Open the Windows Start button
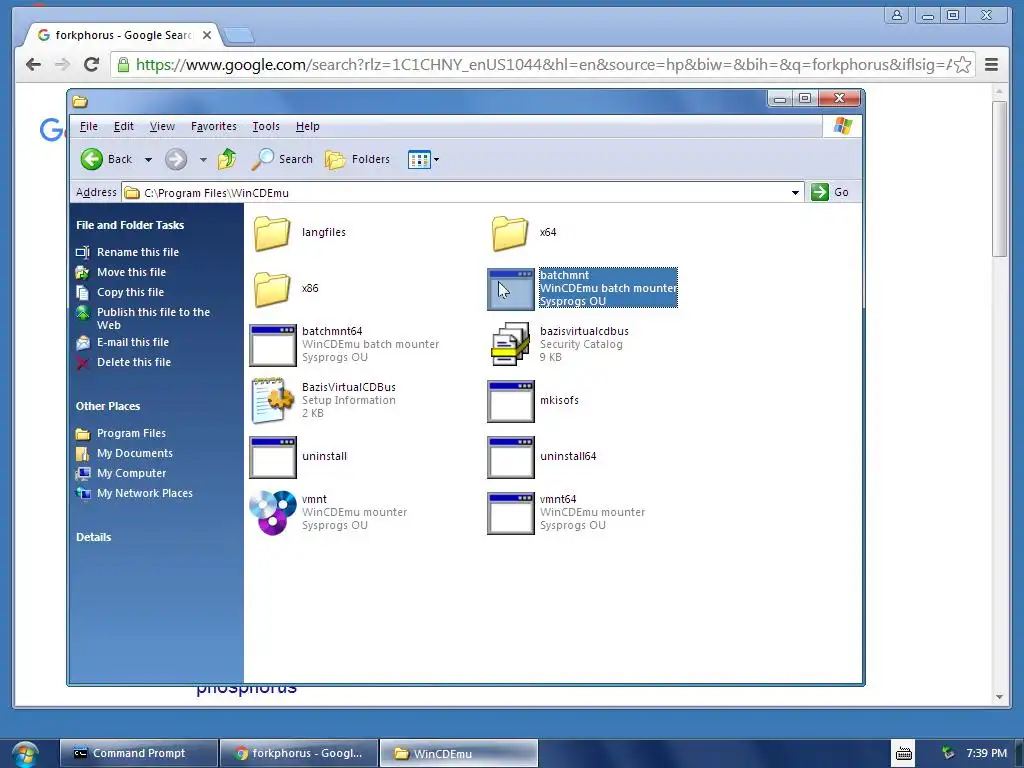The width and height of the screenshot is (1024, 768). [25, 754]
